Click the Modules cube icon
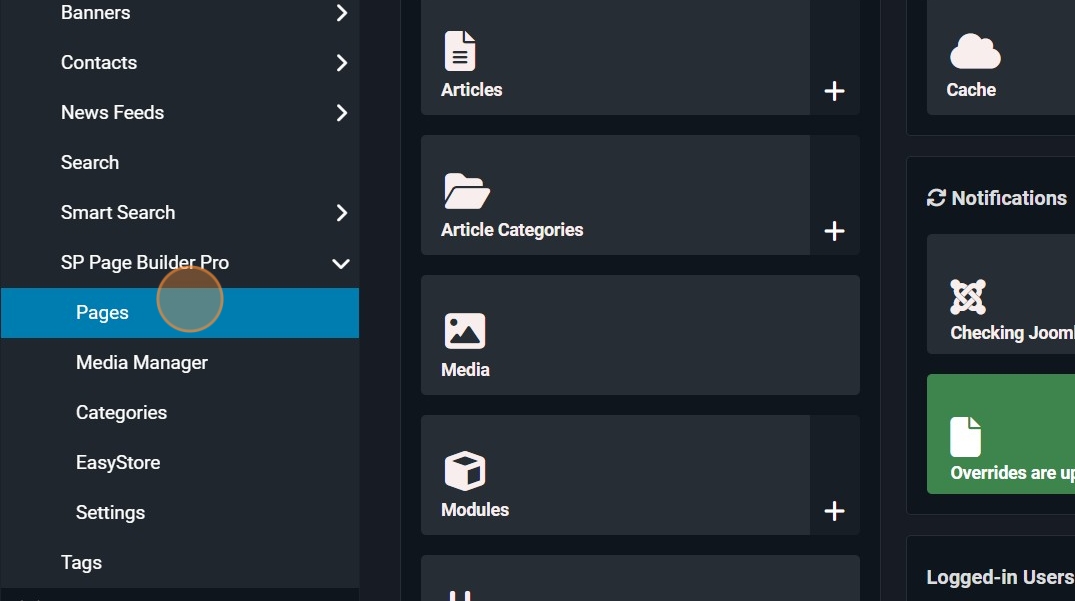1075x601 pixels. click(465, 471)
